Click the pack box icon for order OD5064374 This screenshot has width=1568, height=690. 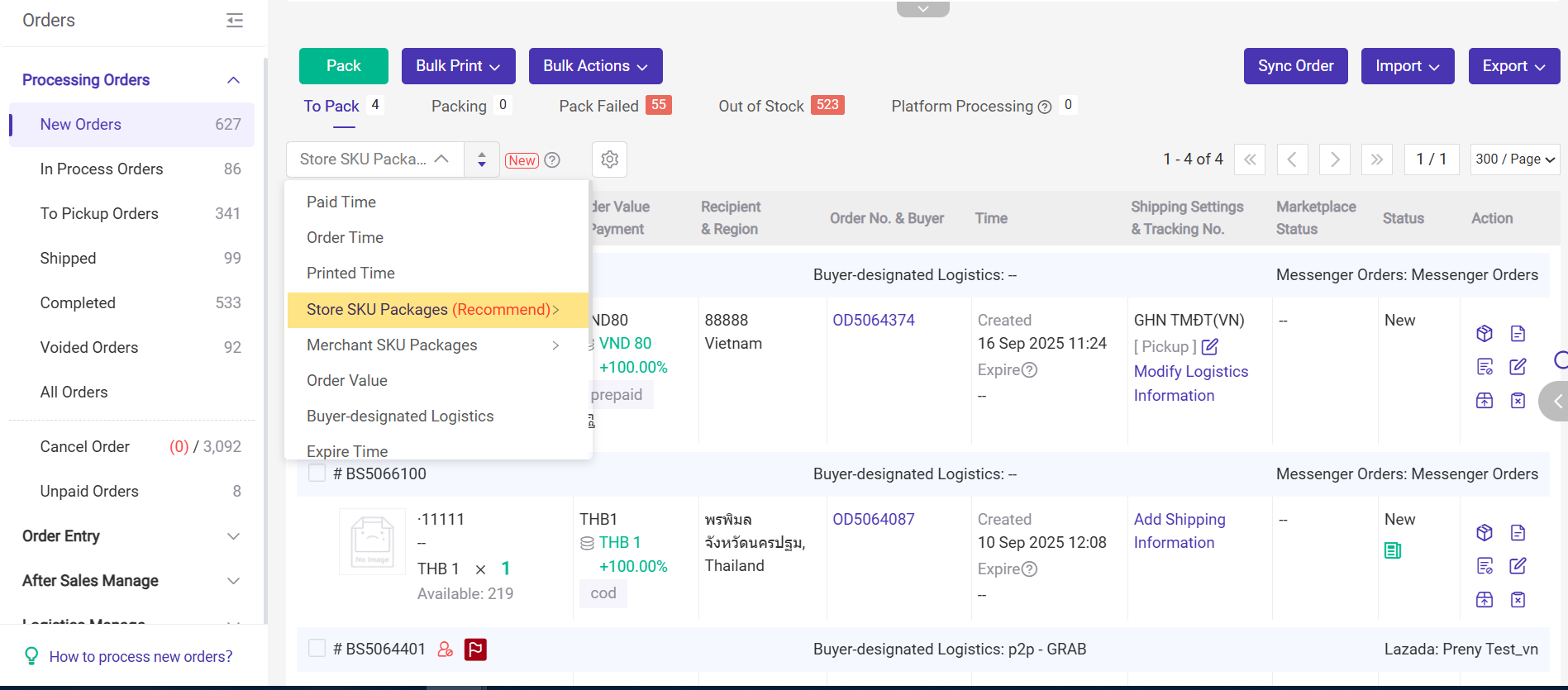(1485, 333)
